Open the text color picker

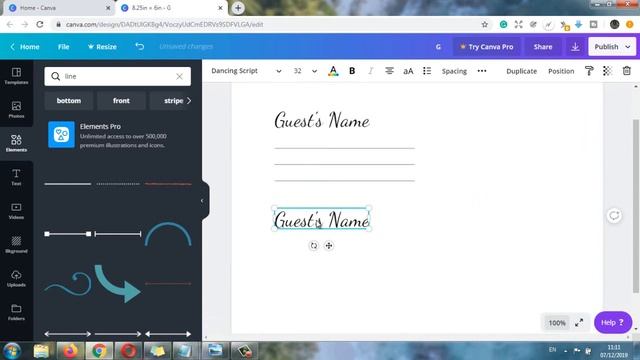click(333, 71)
